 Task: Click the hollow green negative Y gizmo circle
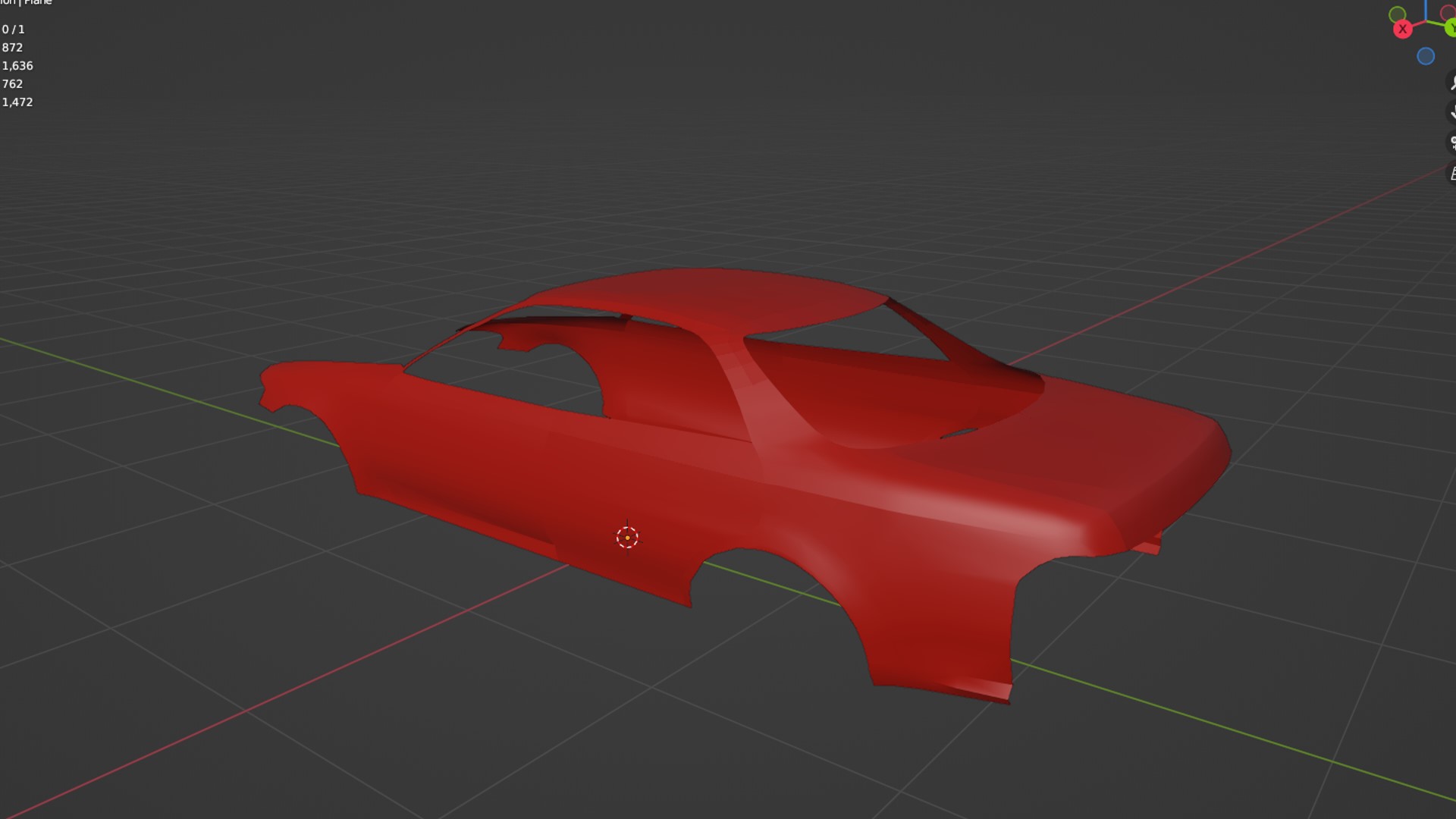coord(1397,14)
